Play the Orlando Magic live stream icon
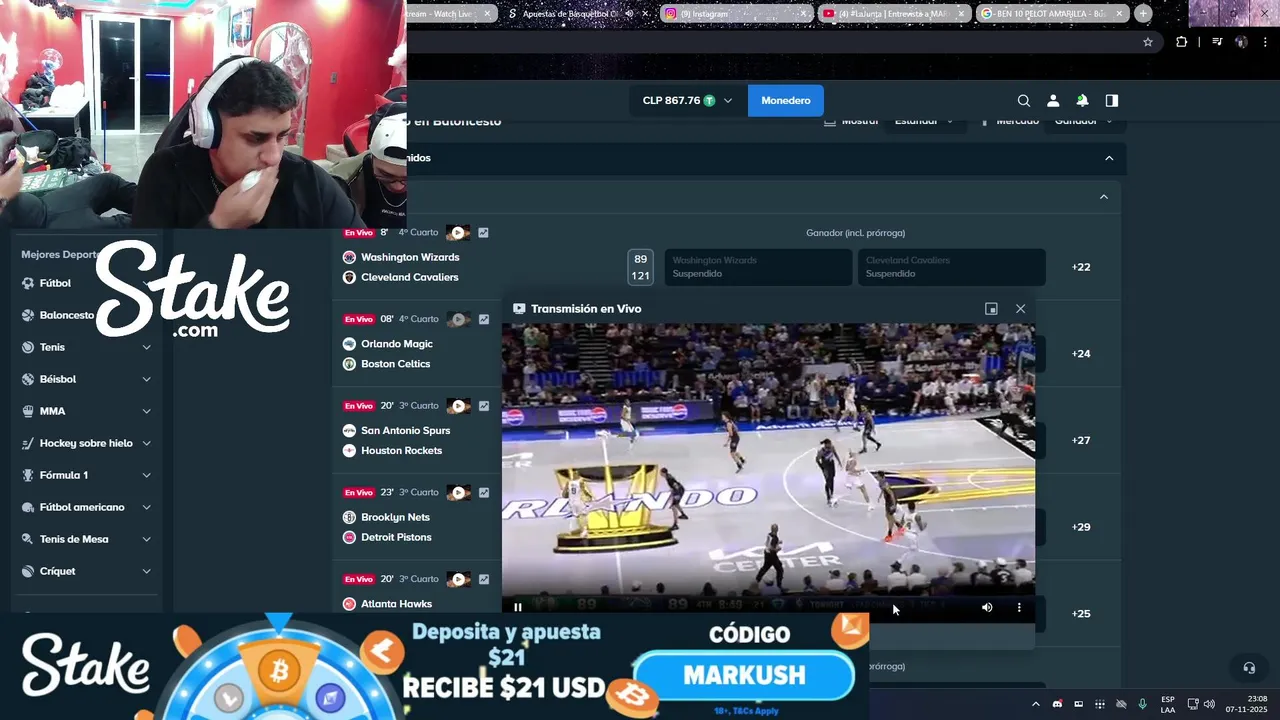Viewport: 1280px width, 720px height. 458,319
